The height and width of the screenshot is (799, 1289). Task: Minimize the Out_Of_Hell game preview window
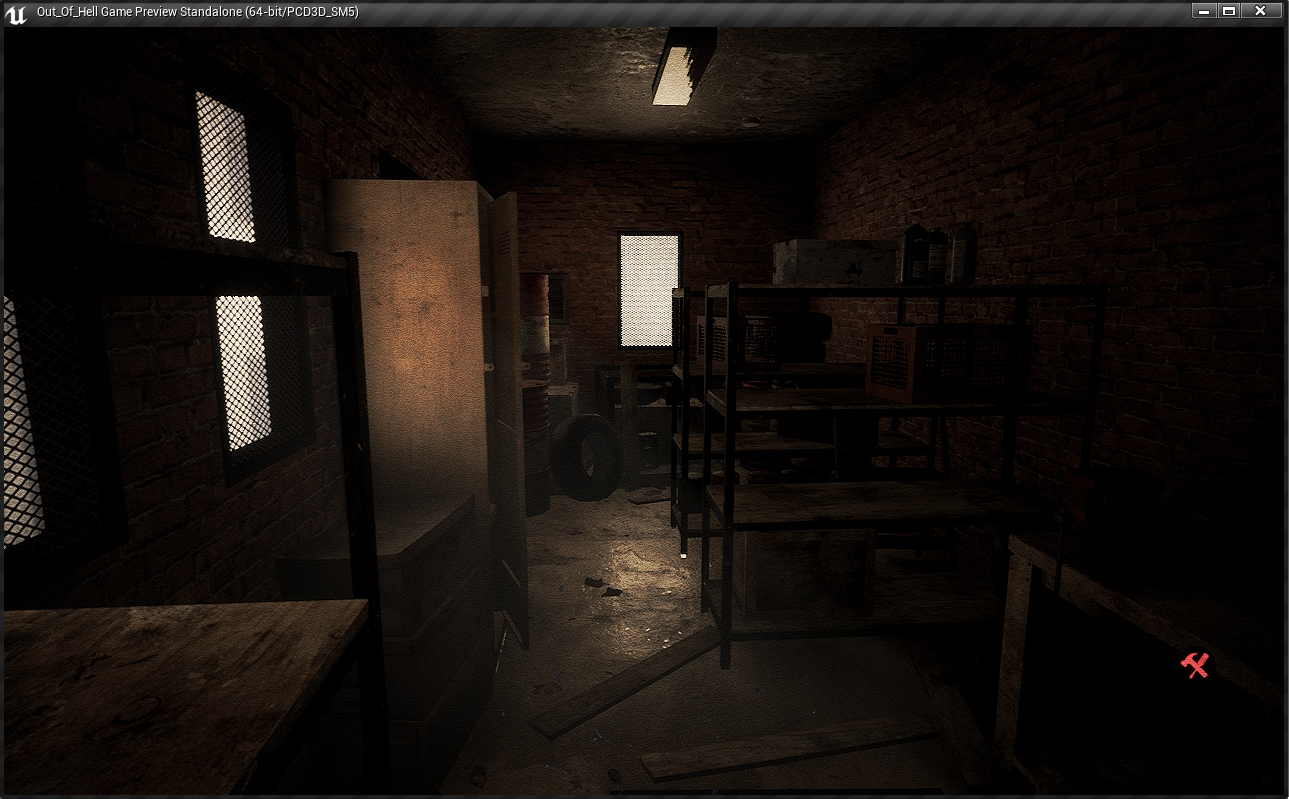[1204, 11]
